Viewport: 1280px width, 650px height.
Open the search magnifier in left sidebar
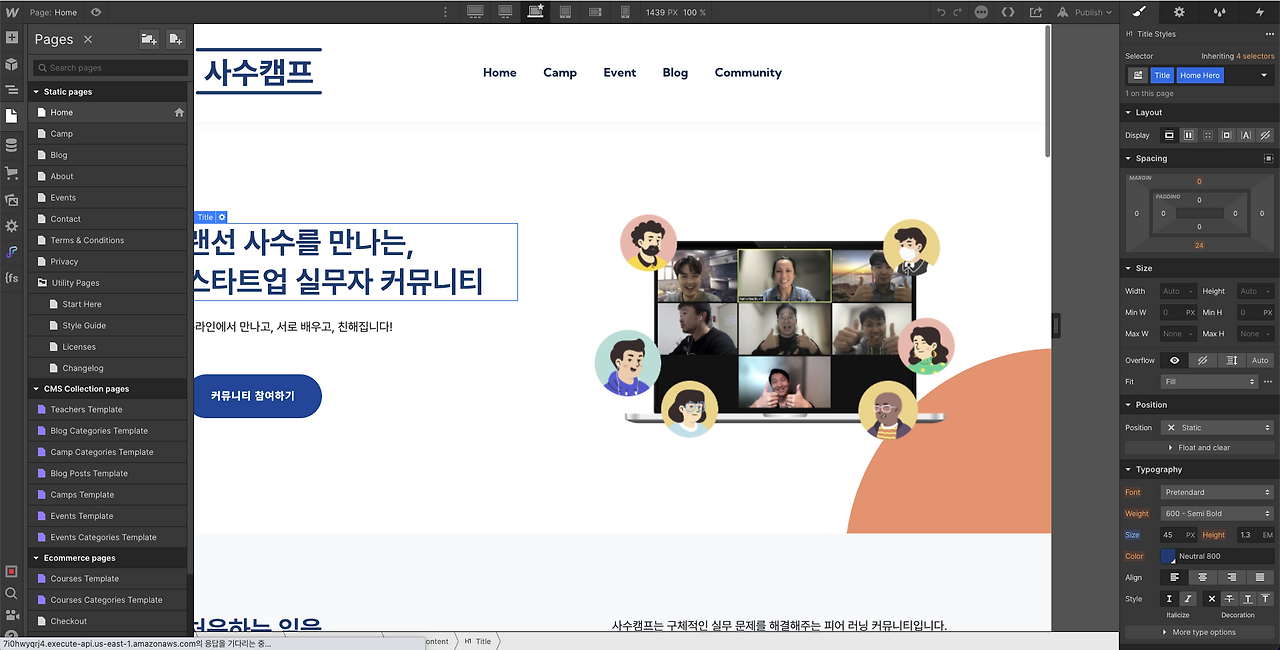pos(12,593)
